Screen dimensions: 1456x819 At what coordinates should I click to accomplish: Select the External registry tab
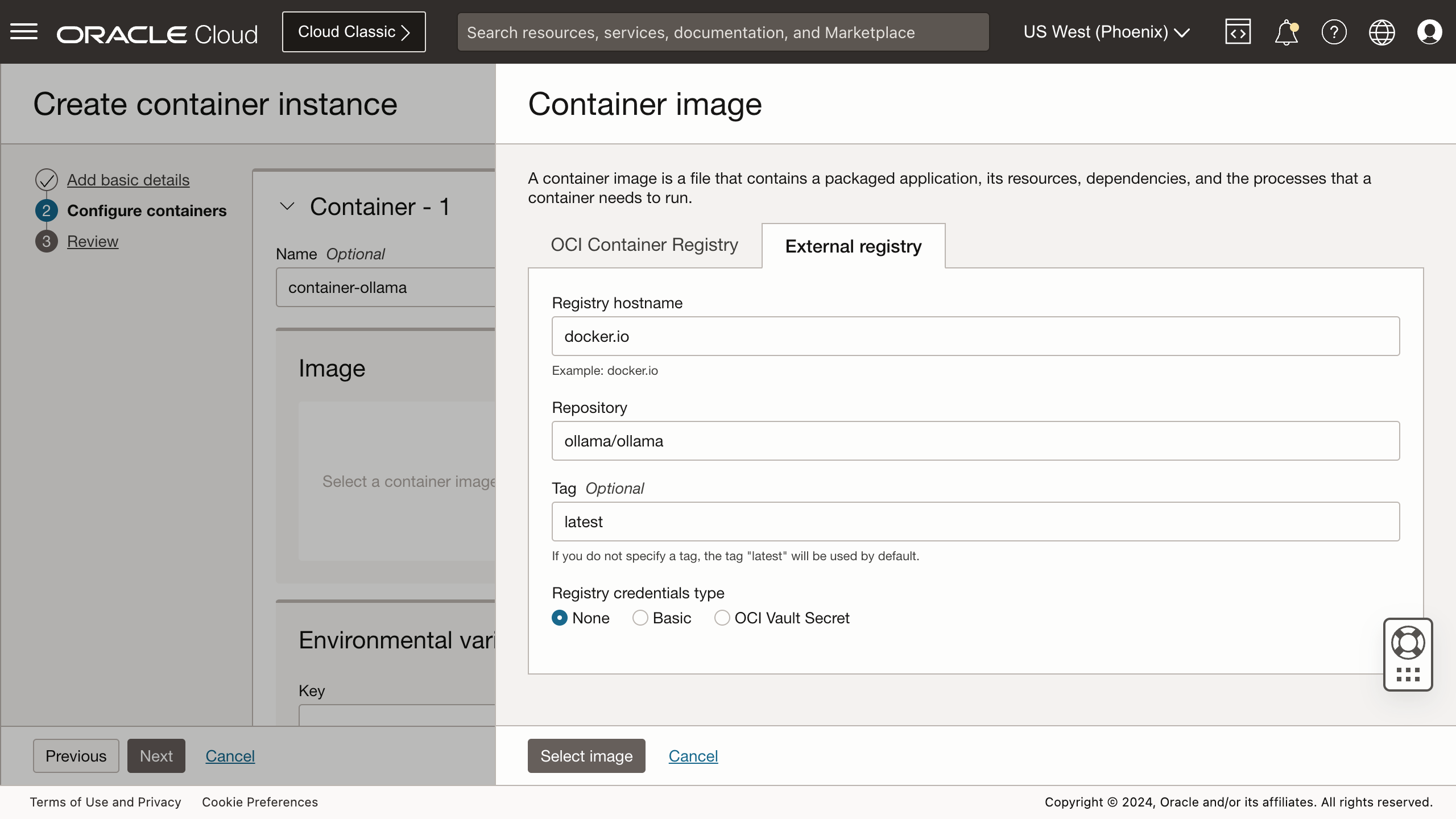point(853,246)
